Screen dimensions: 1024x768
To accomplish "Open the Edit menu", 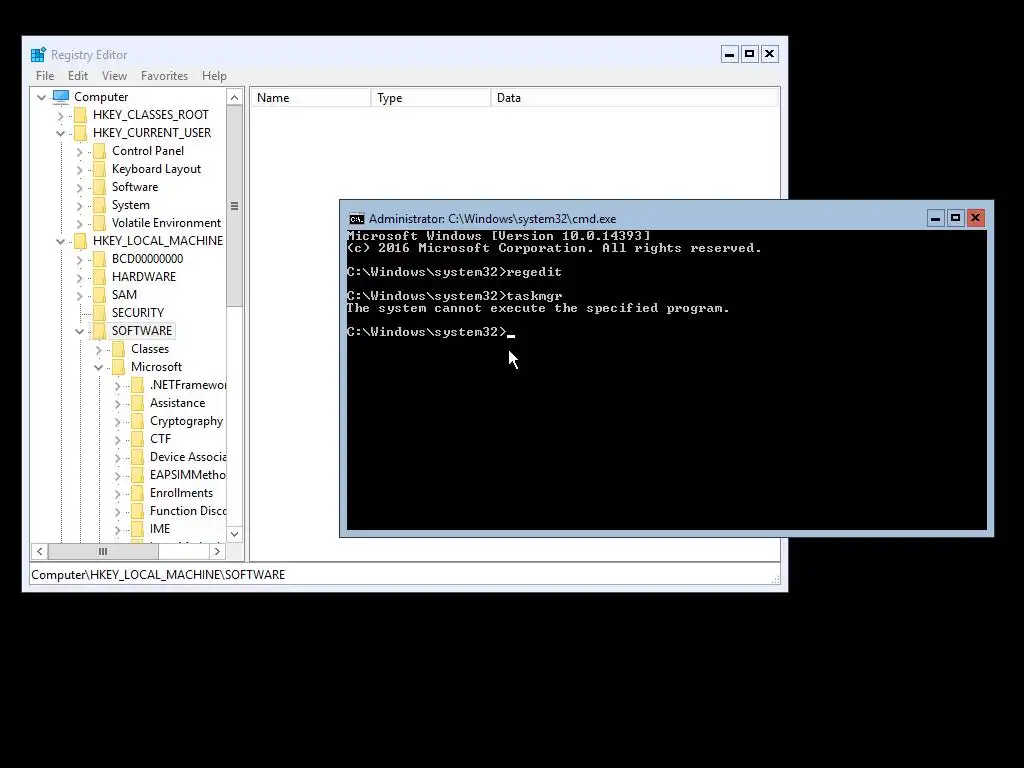I will (x=78, y=76).
